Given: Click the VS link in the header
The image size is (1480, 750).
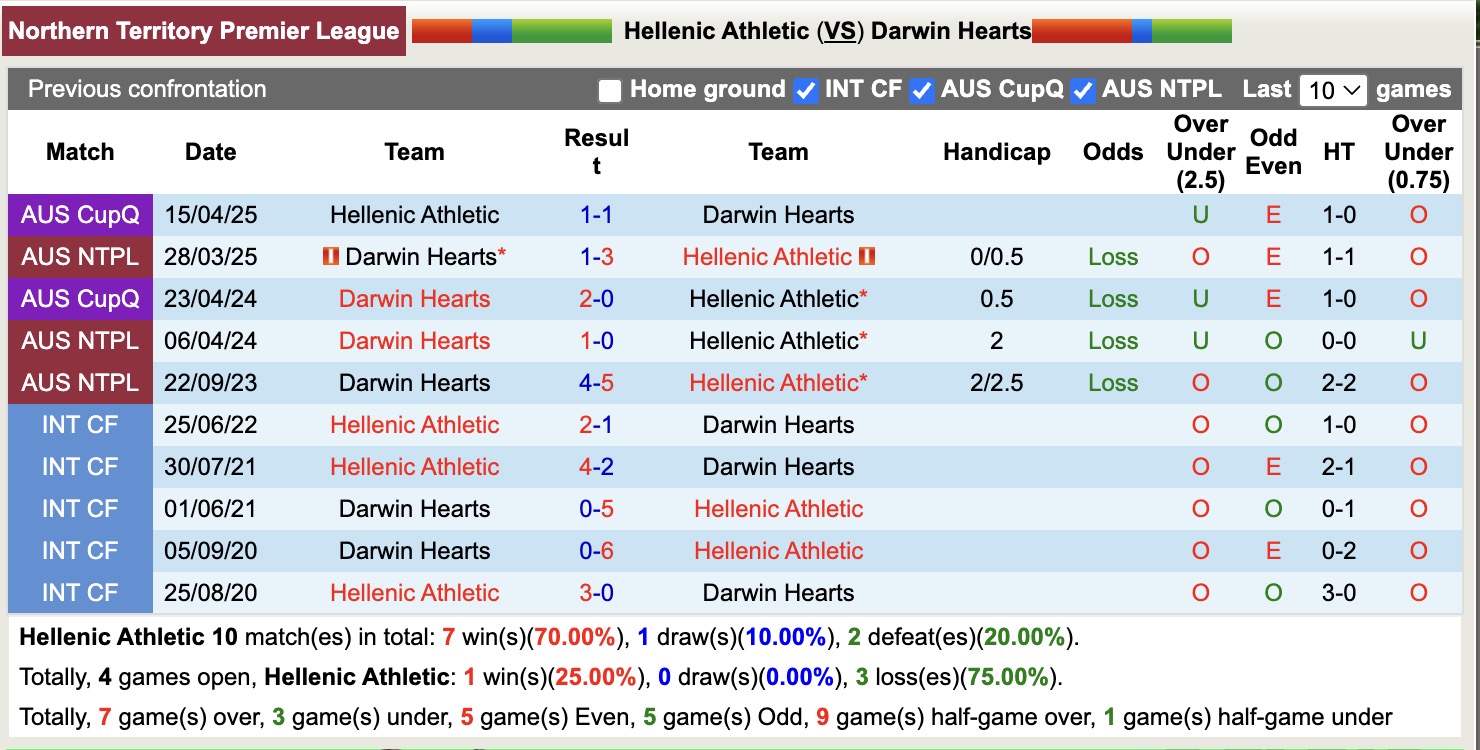Looking at the screenshot, I should point(840,31).
